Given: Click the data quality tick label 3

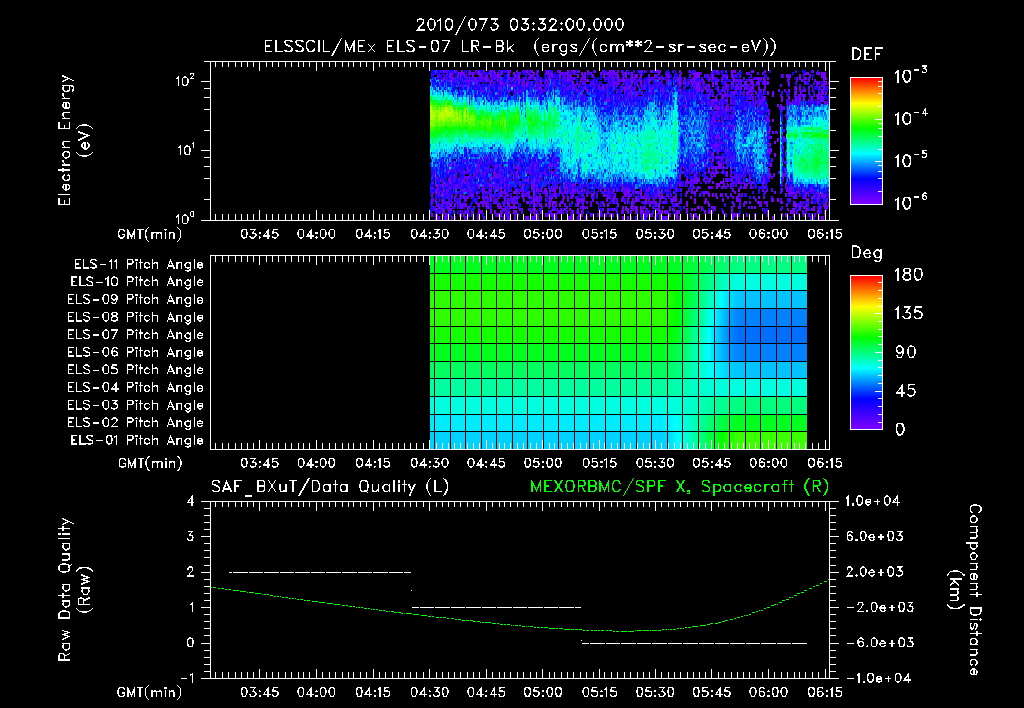Looking at the screenshot, I should click(x=191, y=536).
